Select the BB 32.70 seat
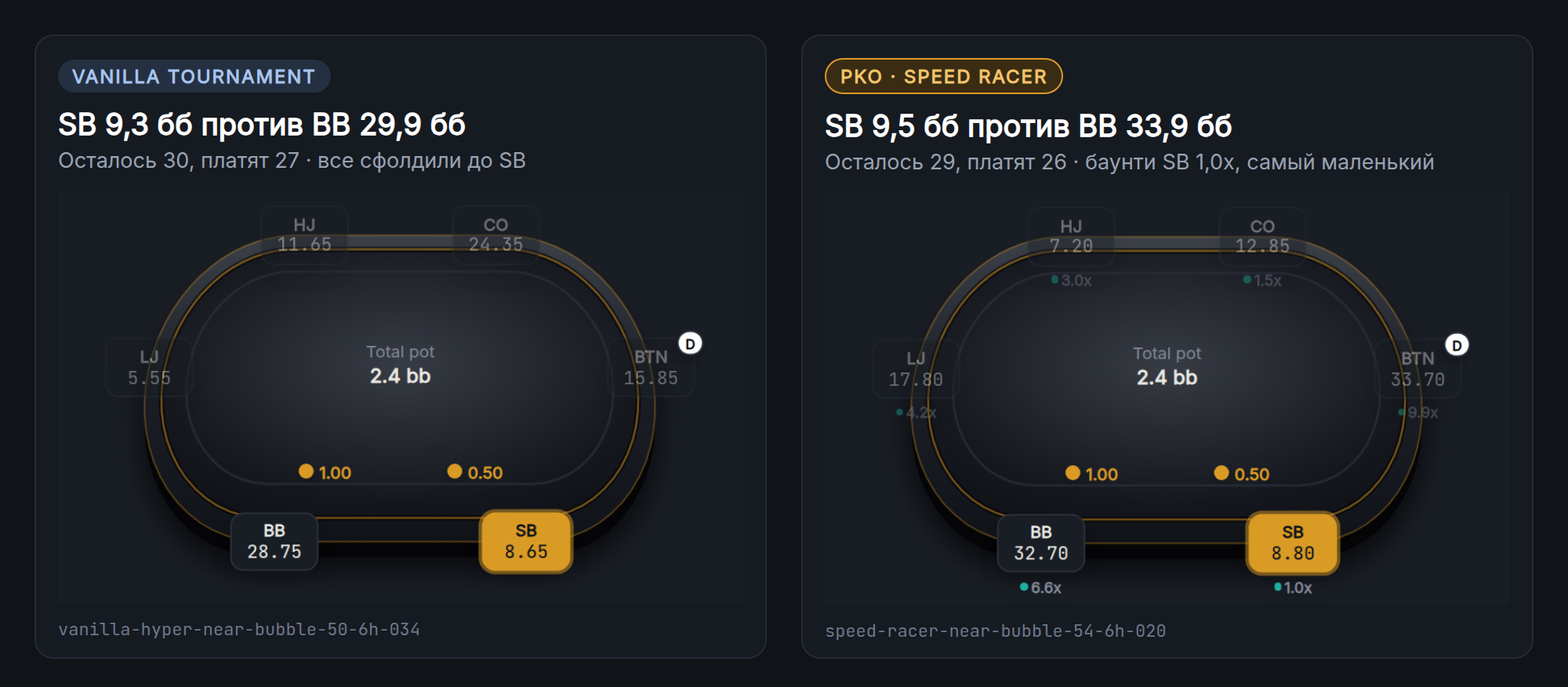This screenshot has width=1568, height=687. 1041,543
